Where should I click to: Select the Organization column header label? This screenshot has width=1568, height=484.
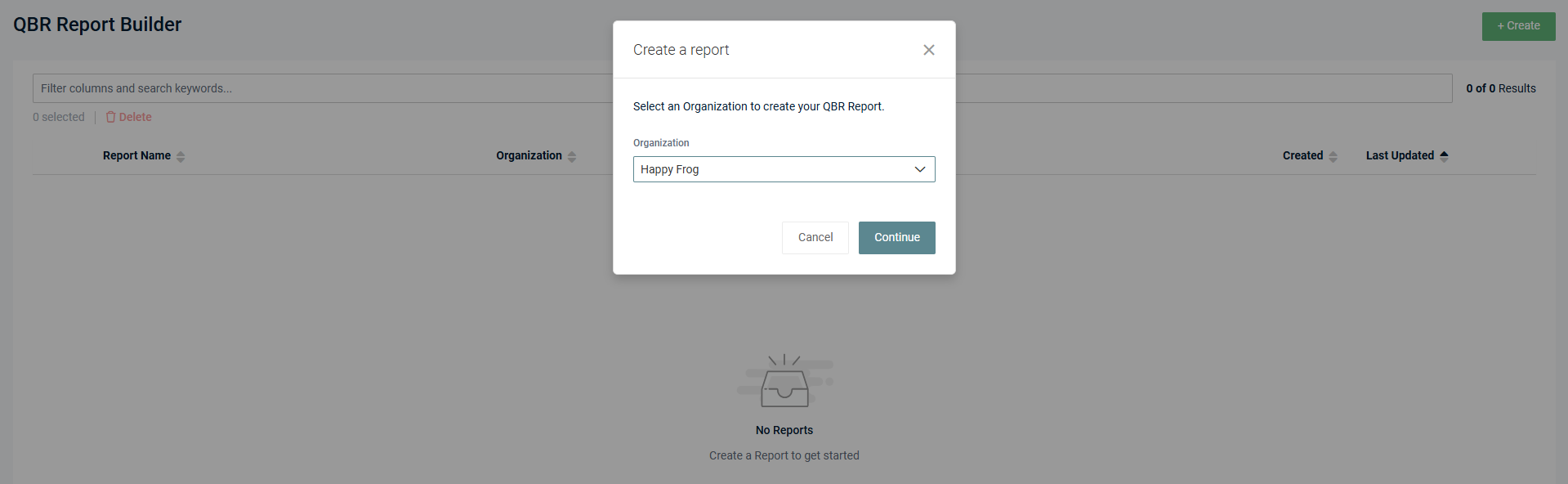(x=529, y=155)
